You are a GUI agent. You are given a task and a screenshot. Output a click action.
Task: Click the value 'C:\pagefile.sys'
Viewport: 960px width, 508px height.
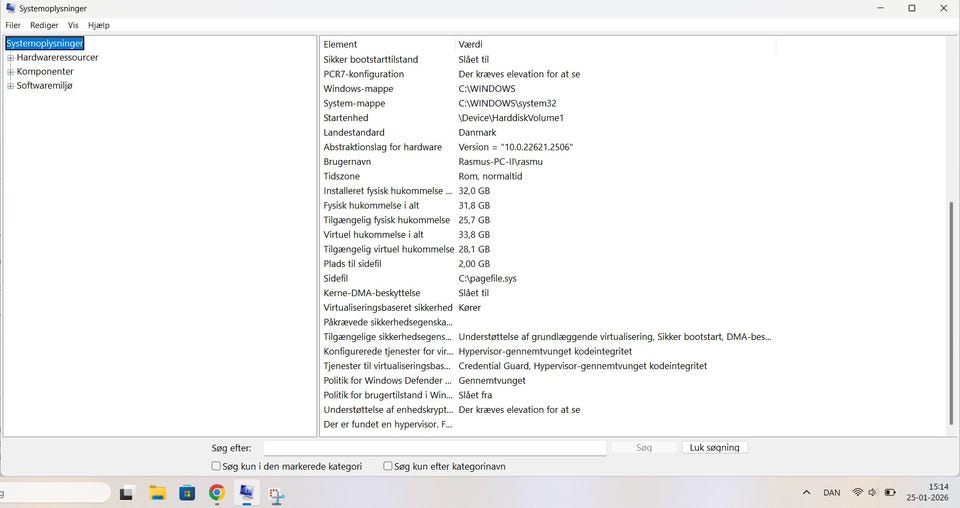point(487,278)
